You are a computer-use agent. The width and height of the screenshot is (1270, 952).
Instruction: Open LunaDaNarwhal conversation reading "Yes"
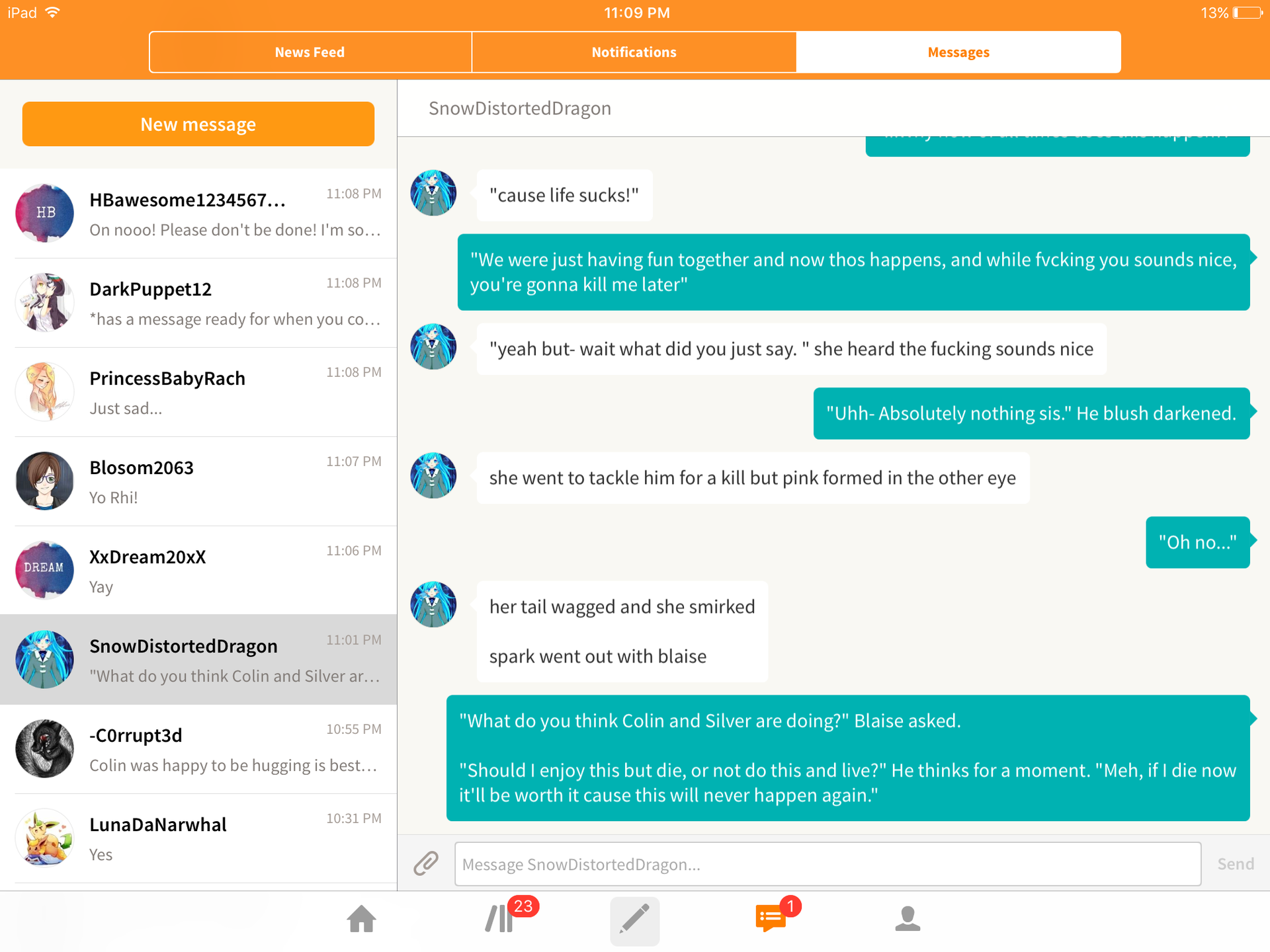198,838
